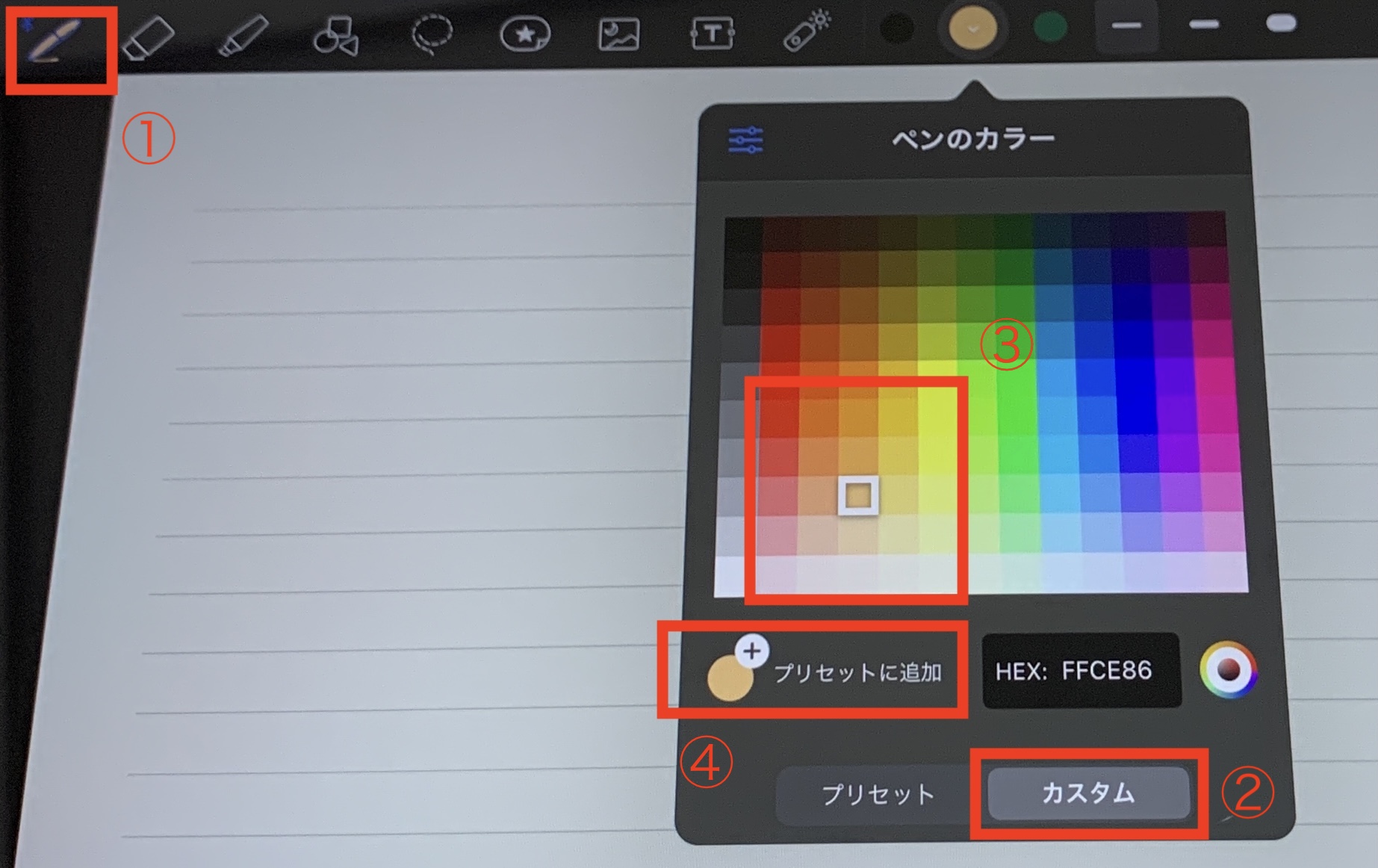Activate the laser pointer tool
1378x868 pixels.
coord(807,30)
